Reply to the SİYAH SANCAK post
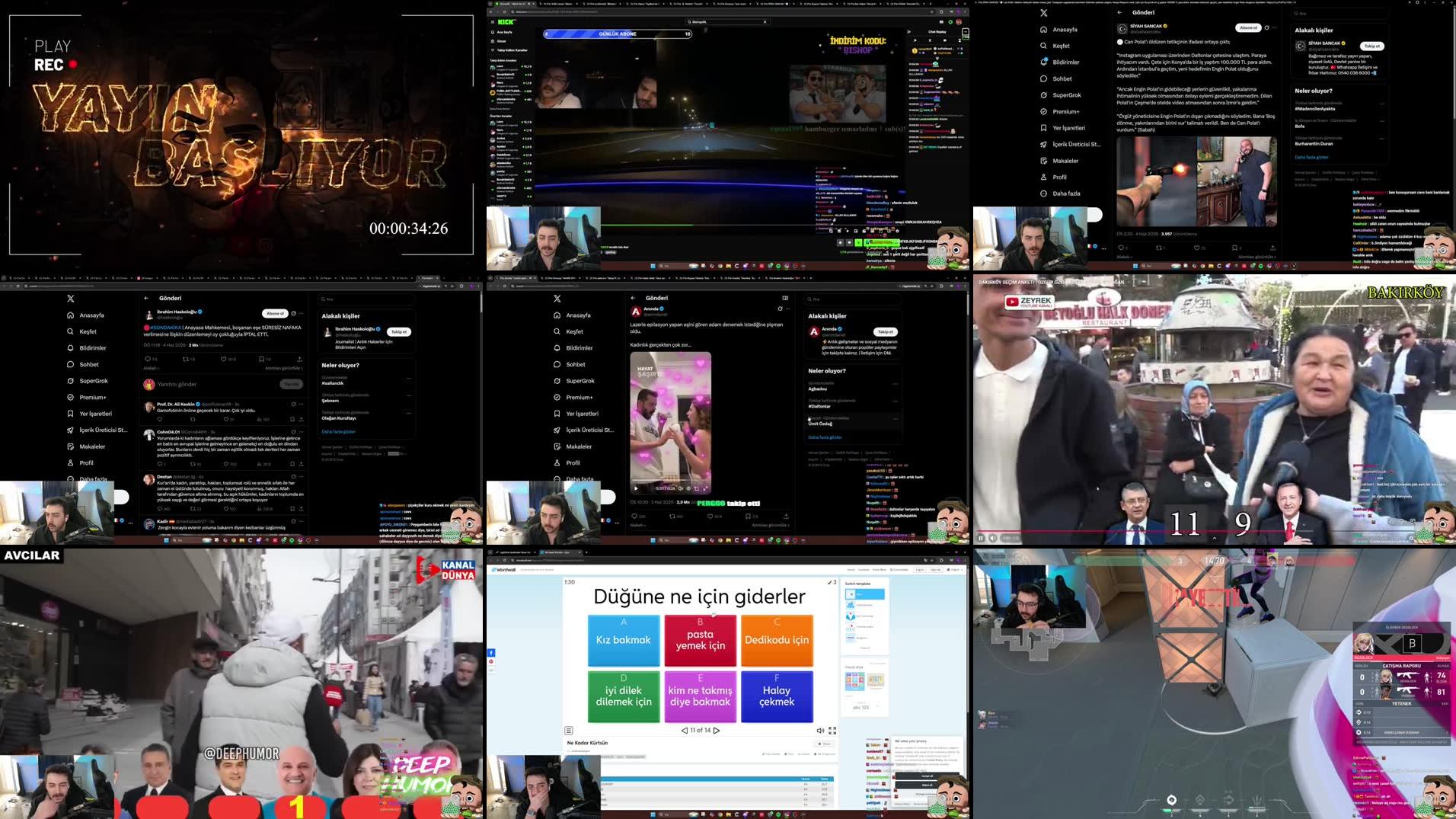This screenshot has height=819, width=1456. point(1122,248)
